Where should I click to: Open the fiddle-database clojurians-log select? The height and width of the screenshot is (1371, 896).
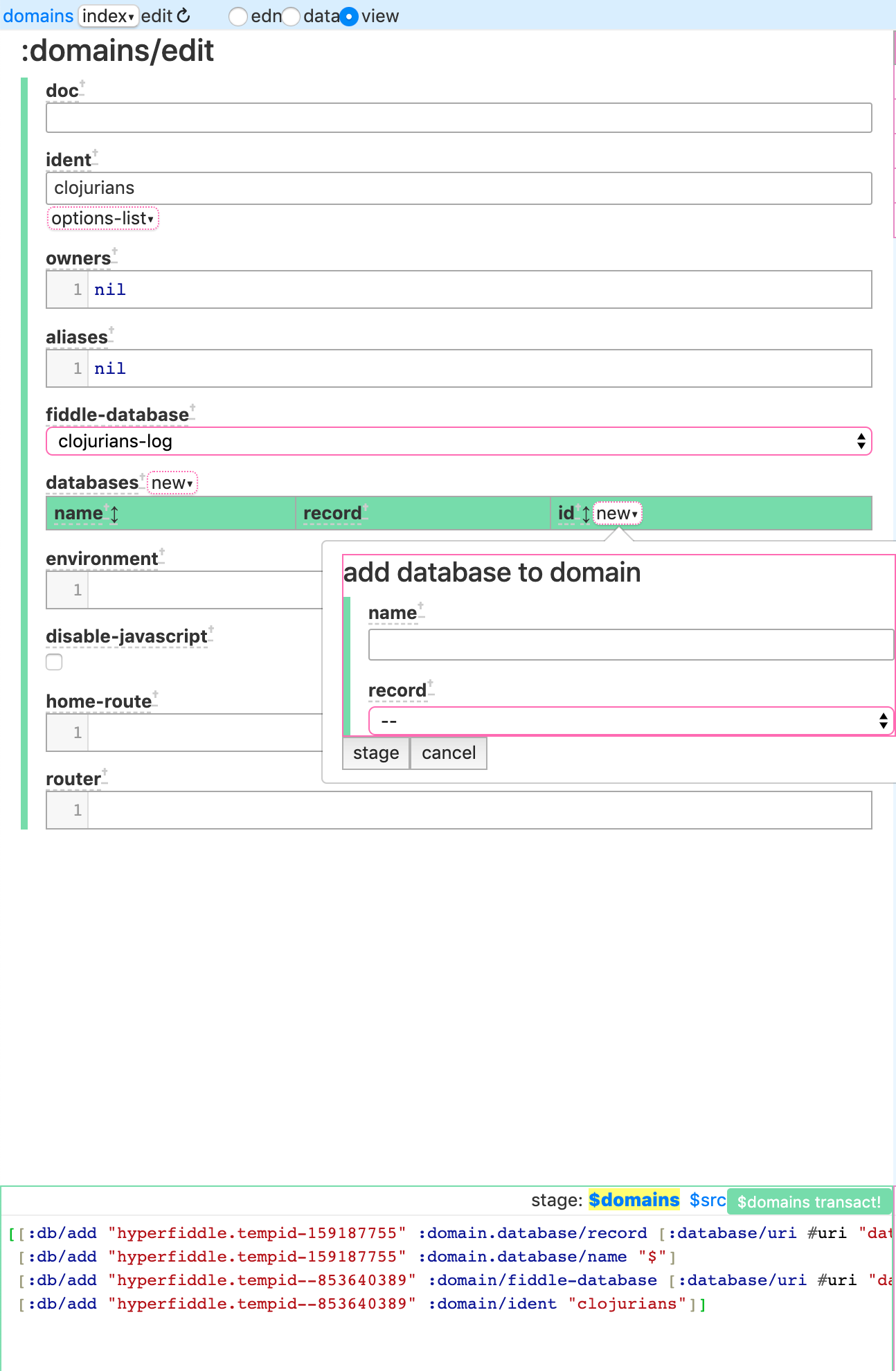click(458, 441)
